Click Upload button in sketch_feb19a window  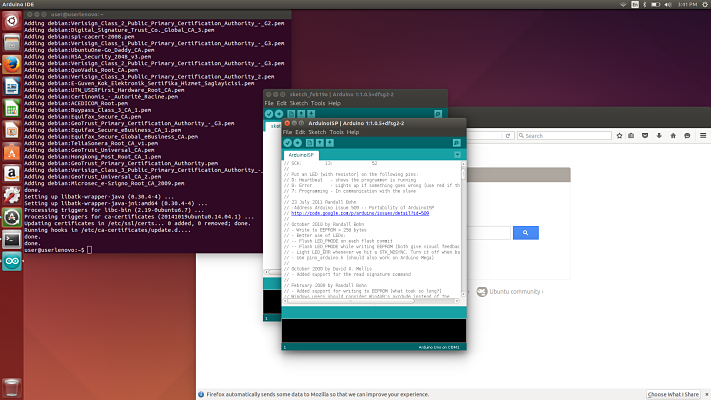pyautogui.click(x=279, y=114)
